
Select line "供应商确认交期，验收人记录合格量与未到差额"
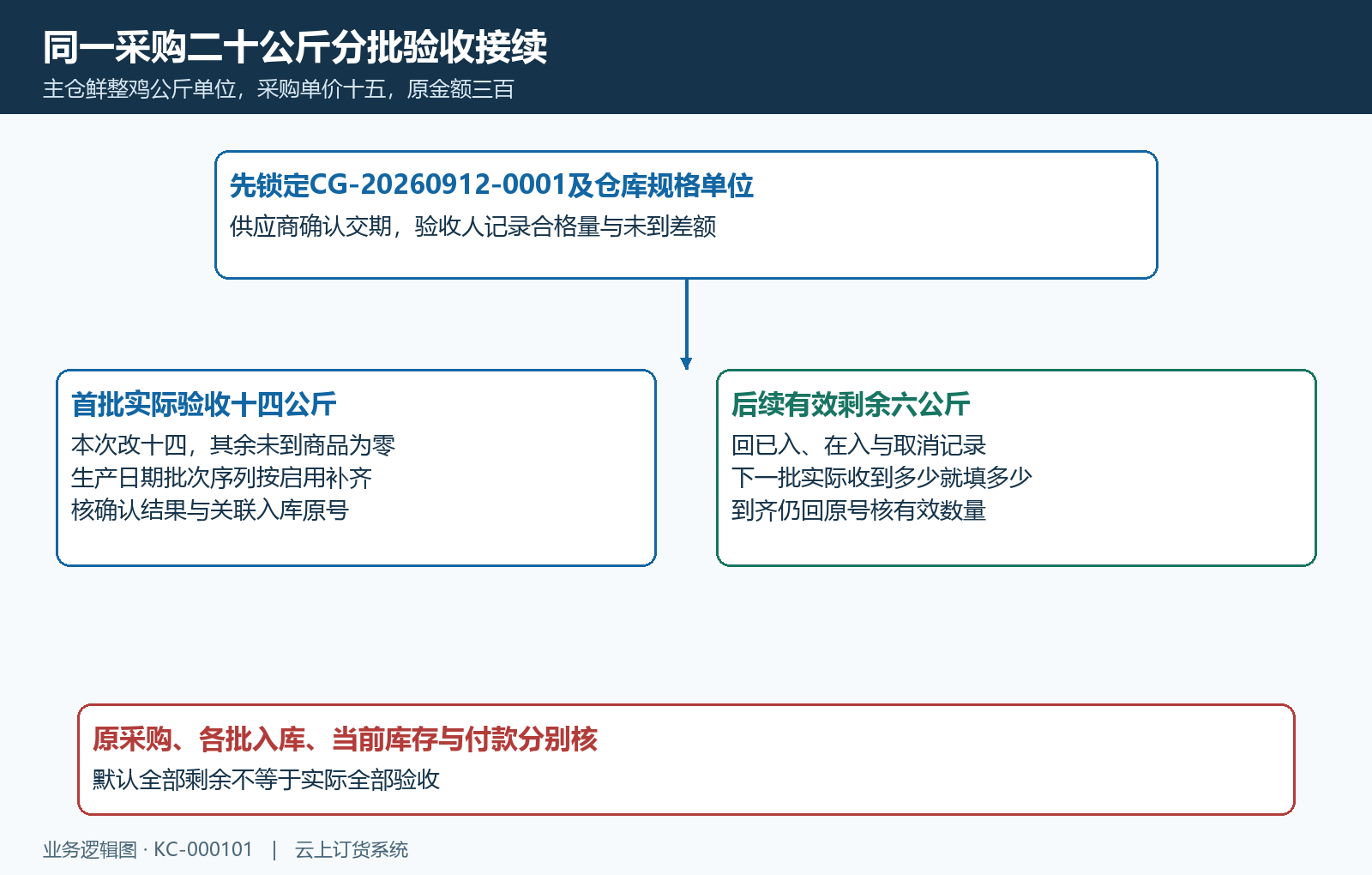473,226
